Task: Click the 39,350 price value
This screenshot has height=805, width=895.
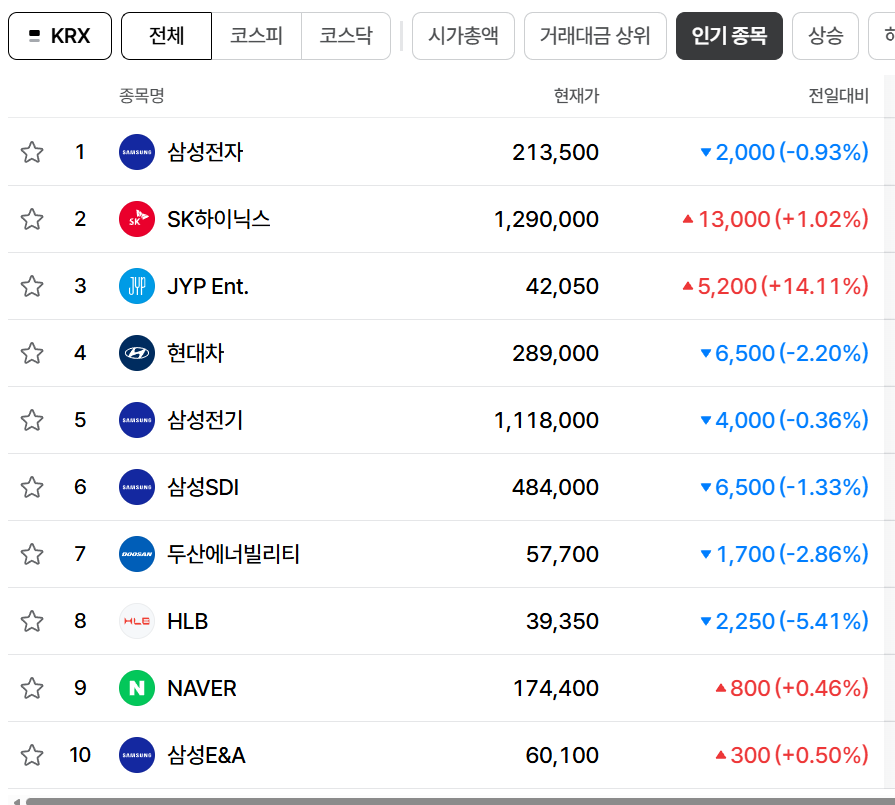Action: [562, 621]
